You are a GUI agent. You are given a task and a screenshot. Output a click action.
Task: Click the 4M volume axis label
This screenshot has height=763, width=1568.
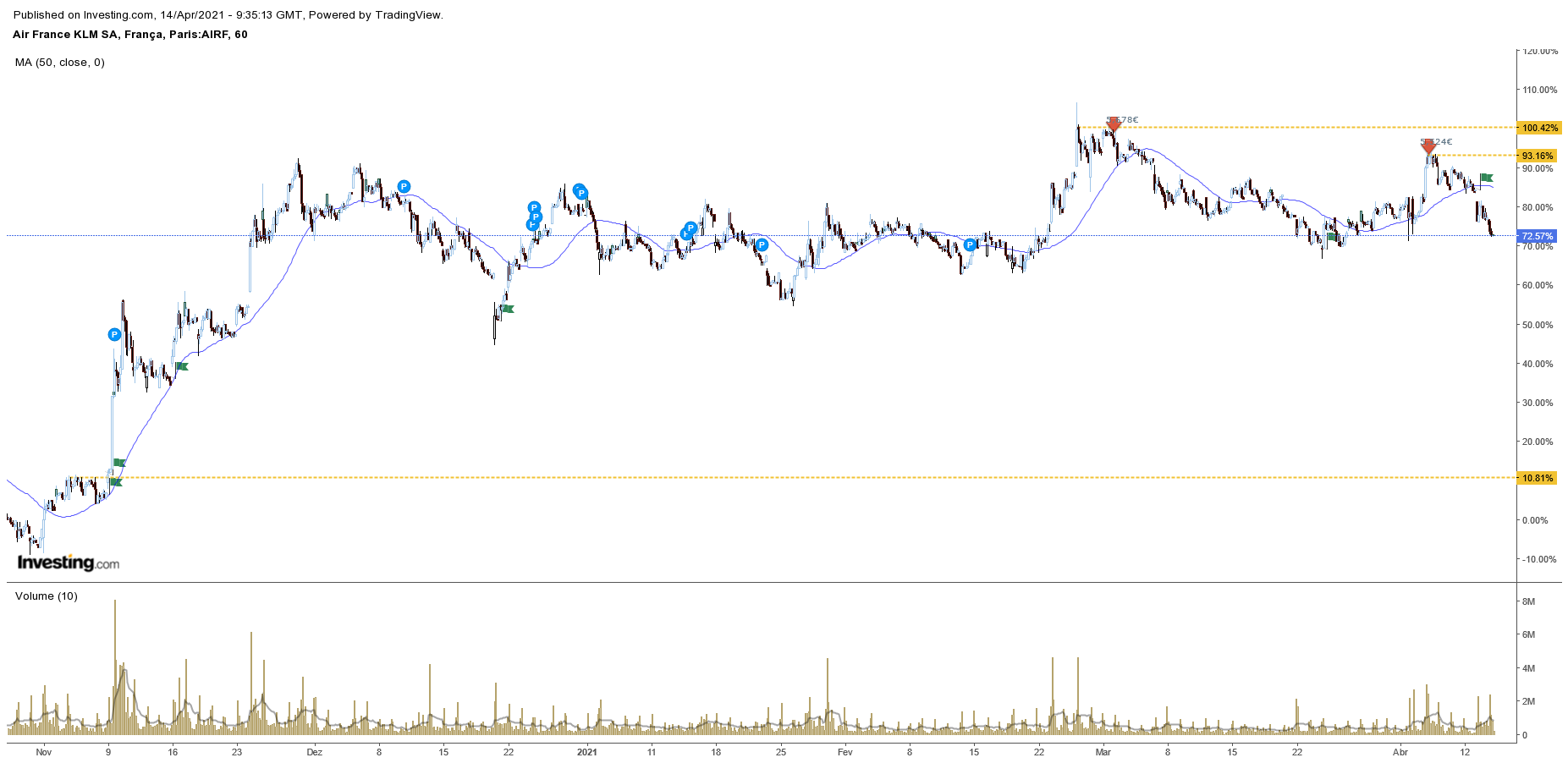(1529, 668)
